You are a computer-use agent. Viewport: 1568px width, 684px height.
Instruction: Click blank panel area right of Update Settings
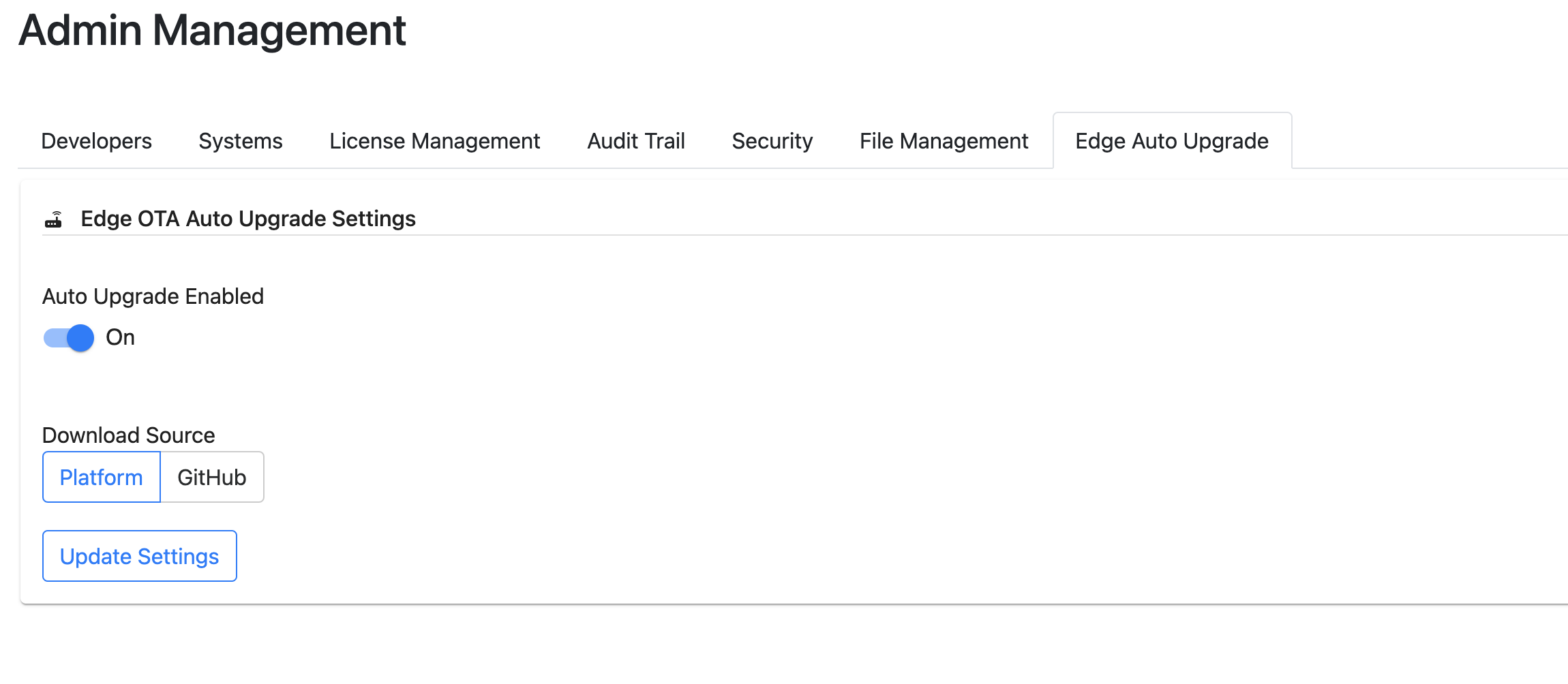coord(818,556)
